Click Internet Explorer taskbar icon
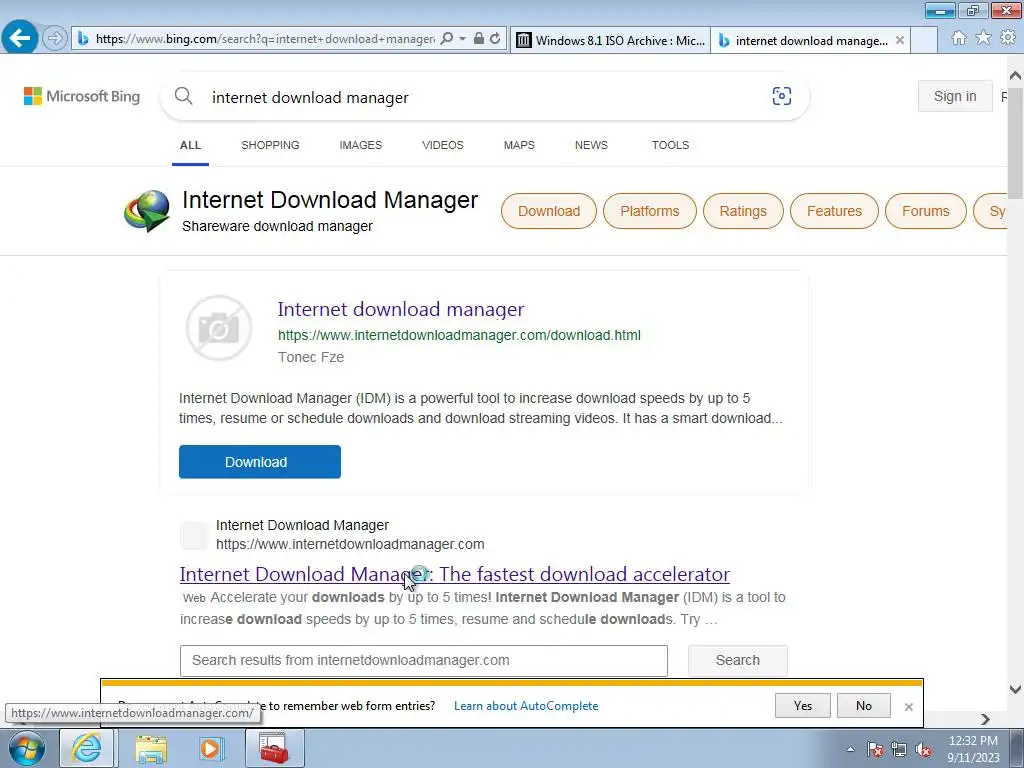The width and height of the screenshot is (1024, 768). pyautogui.click(x=87, y=748)
